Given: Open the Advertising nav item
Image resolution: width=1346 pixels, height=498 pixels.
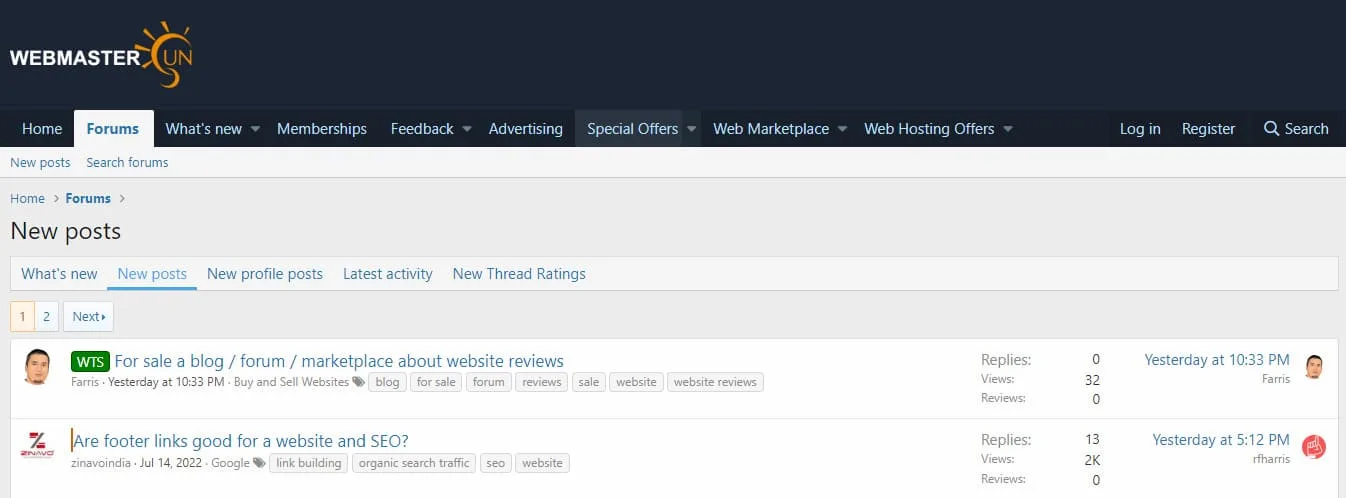Looking at the screenshot, I should [x=526, y=129].
